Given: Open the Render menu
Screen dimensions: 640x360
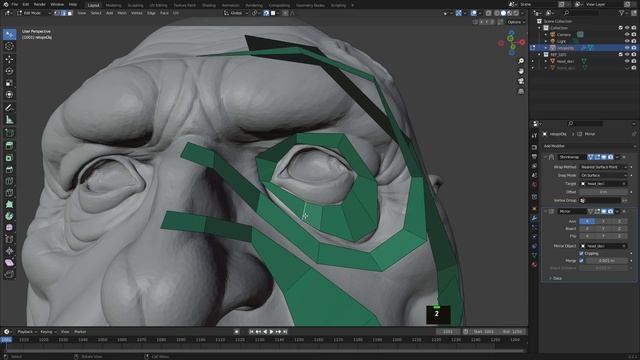Looking at the screenshot, I should coord(40,4).
